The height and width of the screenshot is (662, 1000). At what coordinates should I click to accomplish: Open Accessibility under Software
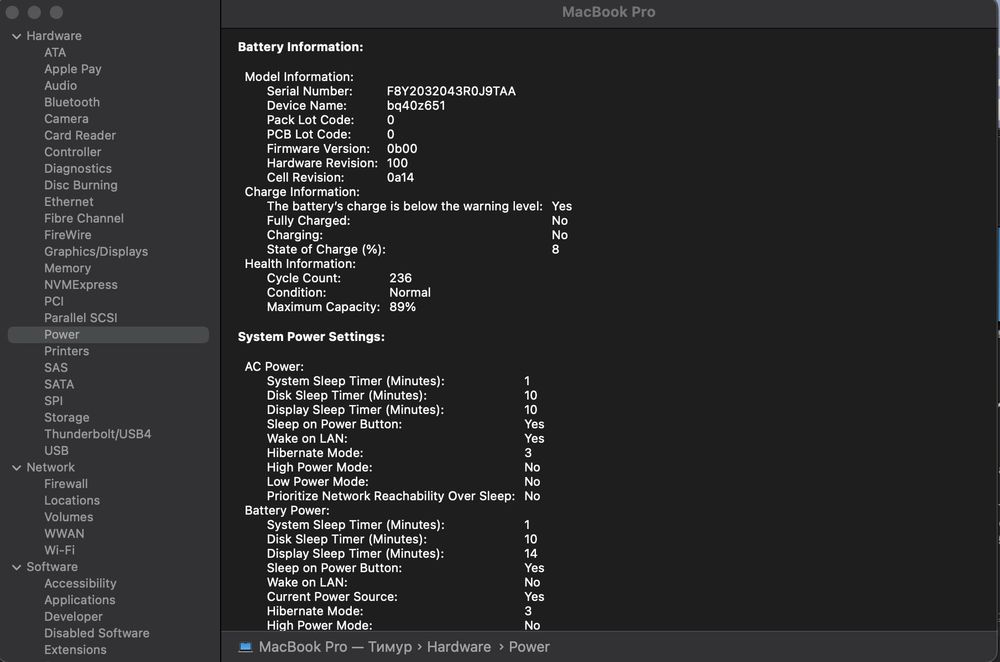coord(80,583)
